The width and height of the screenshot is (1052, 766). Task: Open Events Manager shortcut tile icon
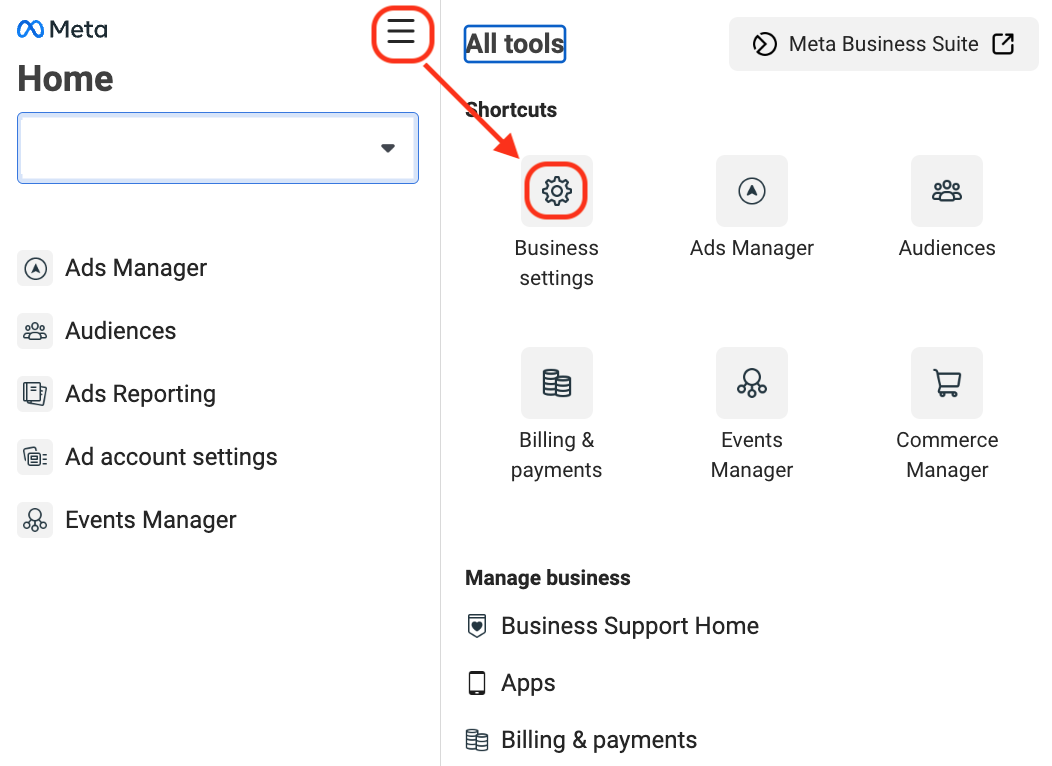point(751,383)
